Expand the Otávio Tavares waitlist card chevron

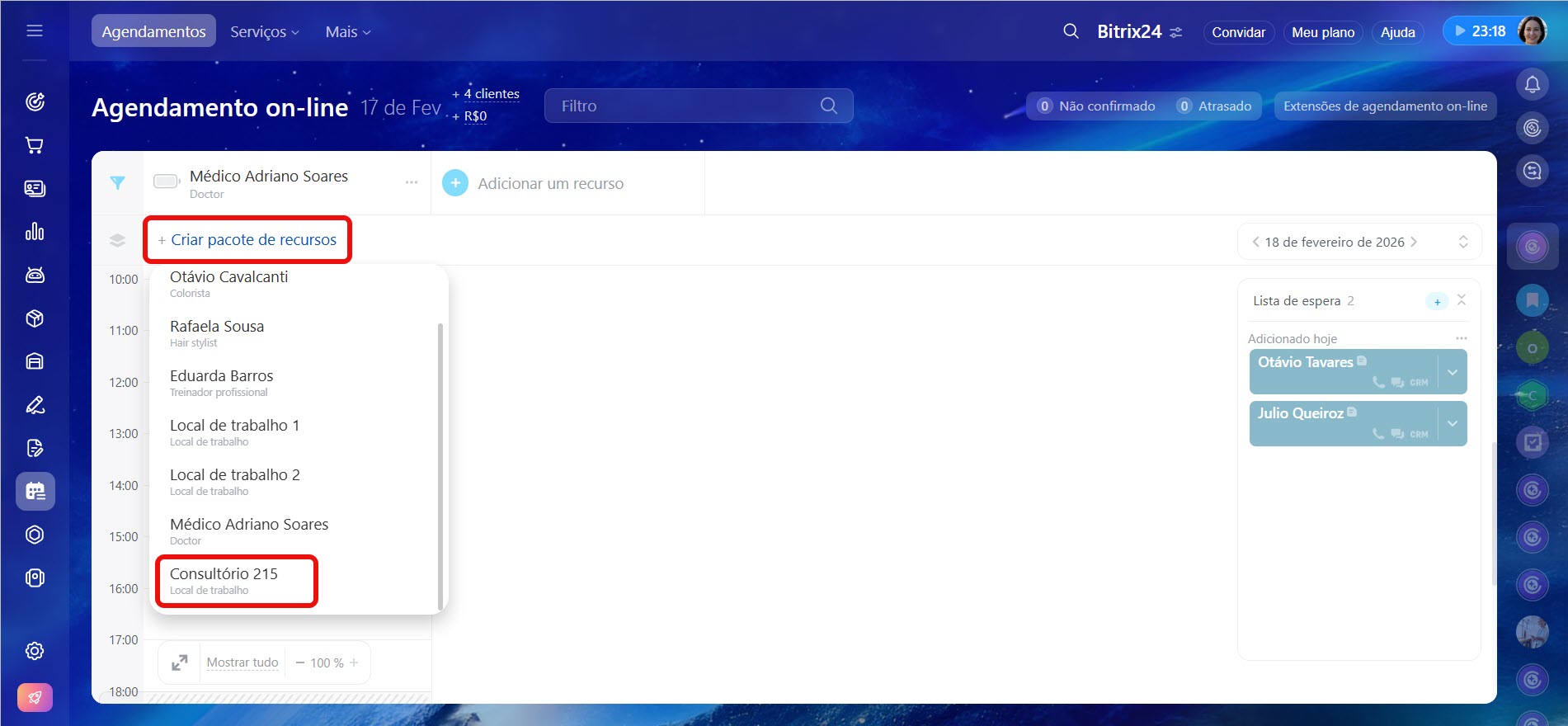coord(1452,372)
